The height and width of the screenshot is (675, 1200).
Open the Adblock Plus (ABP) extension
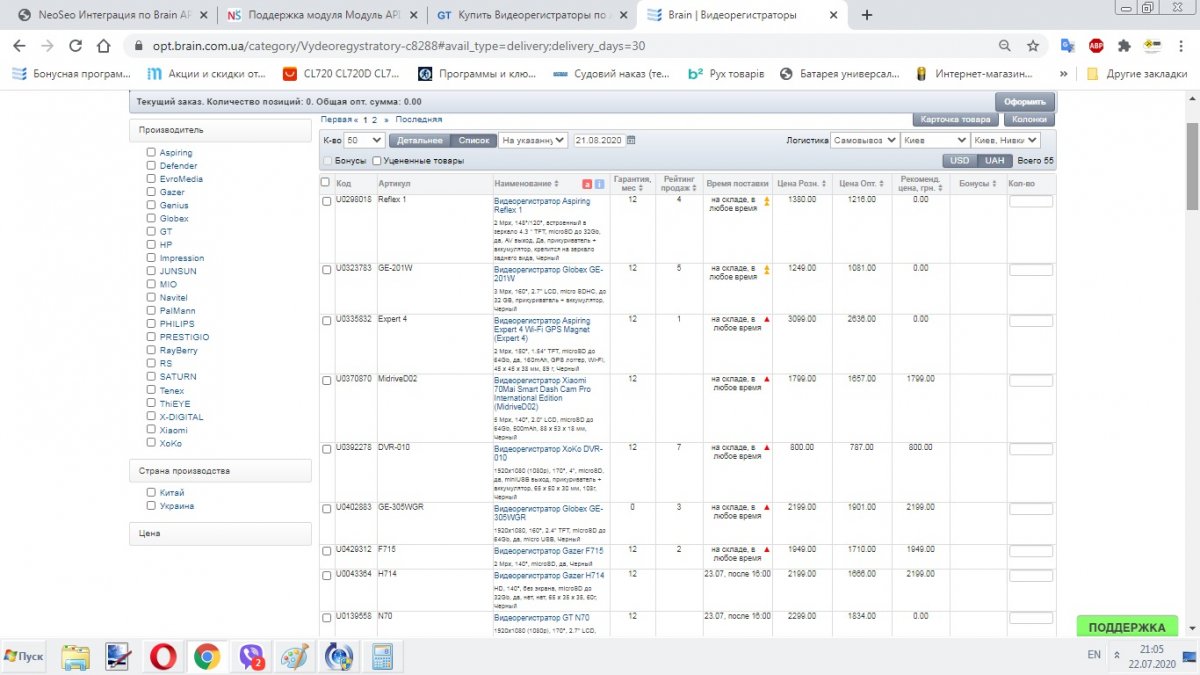(x=1096, y=46)
